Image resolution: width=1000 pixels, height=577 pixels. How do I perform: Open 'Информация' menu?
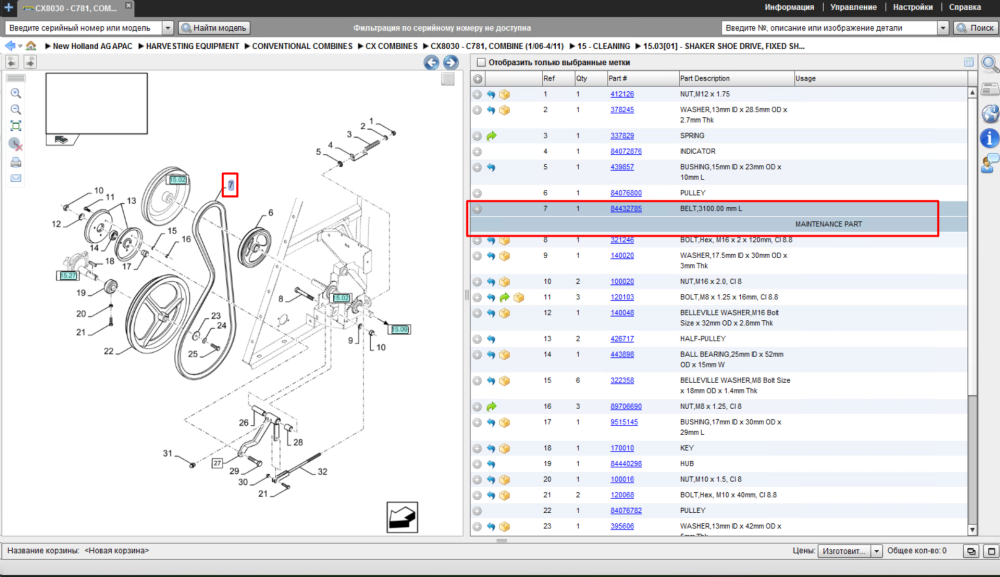[789, 7]
